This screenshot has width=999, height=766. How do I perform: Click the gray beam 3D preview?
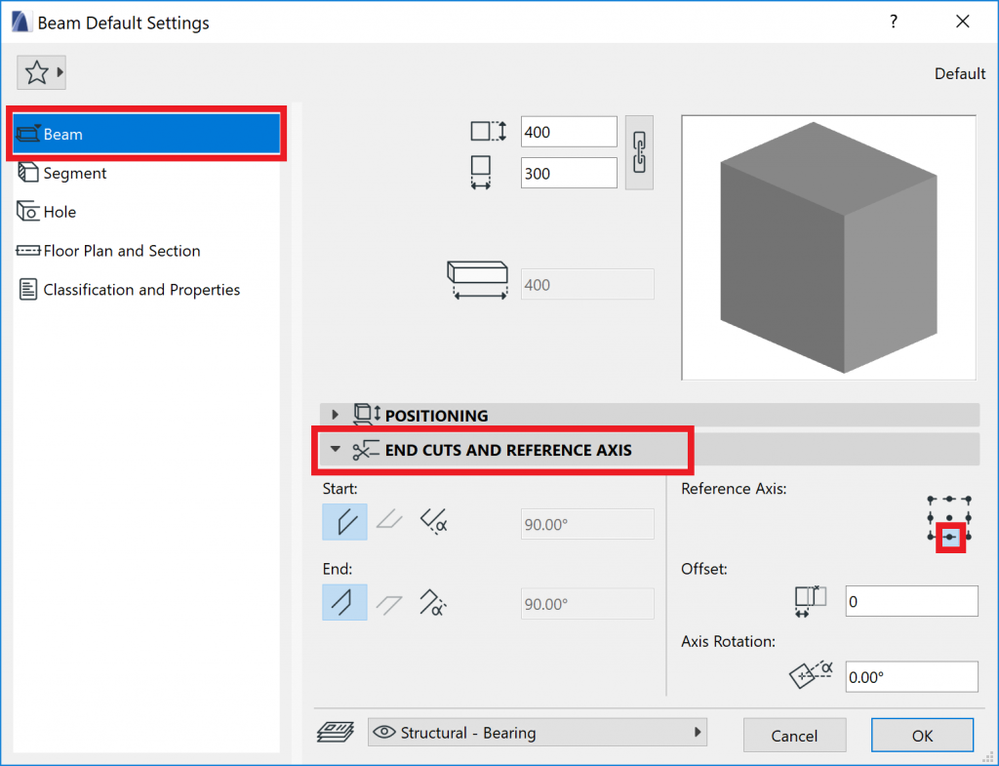pyautogui.click(x=828, y=247)
